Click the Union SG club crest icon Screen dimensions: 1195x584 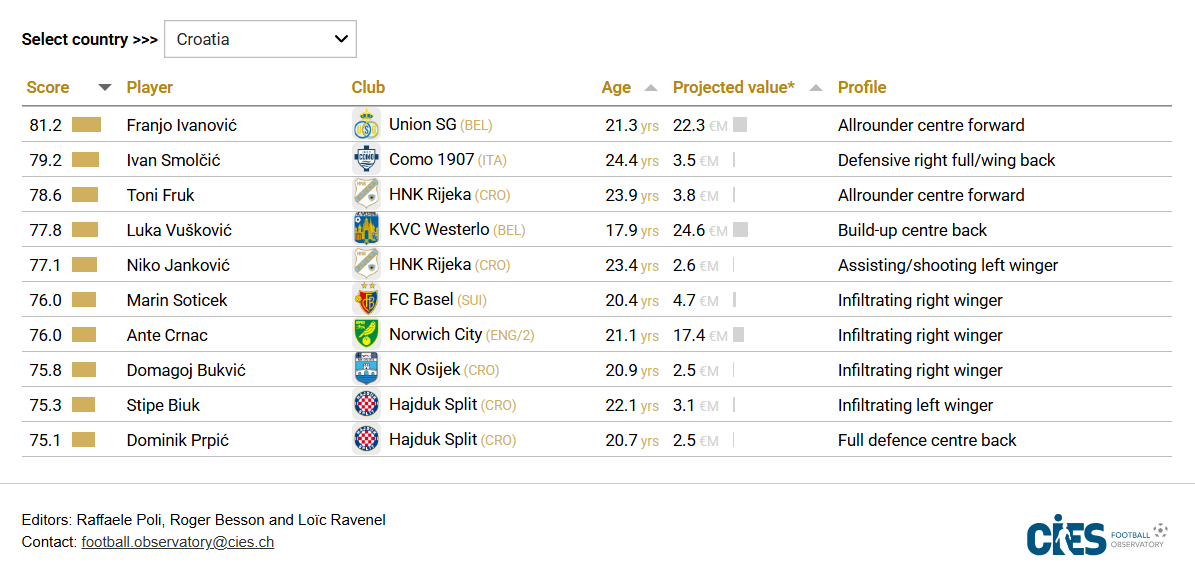(x=366, y=125)
